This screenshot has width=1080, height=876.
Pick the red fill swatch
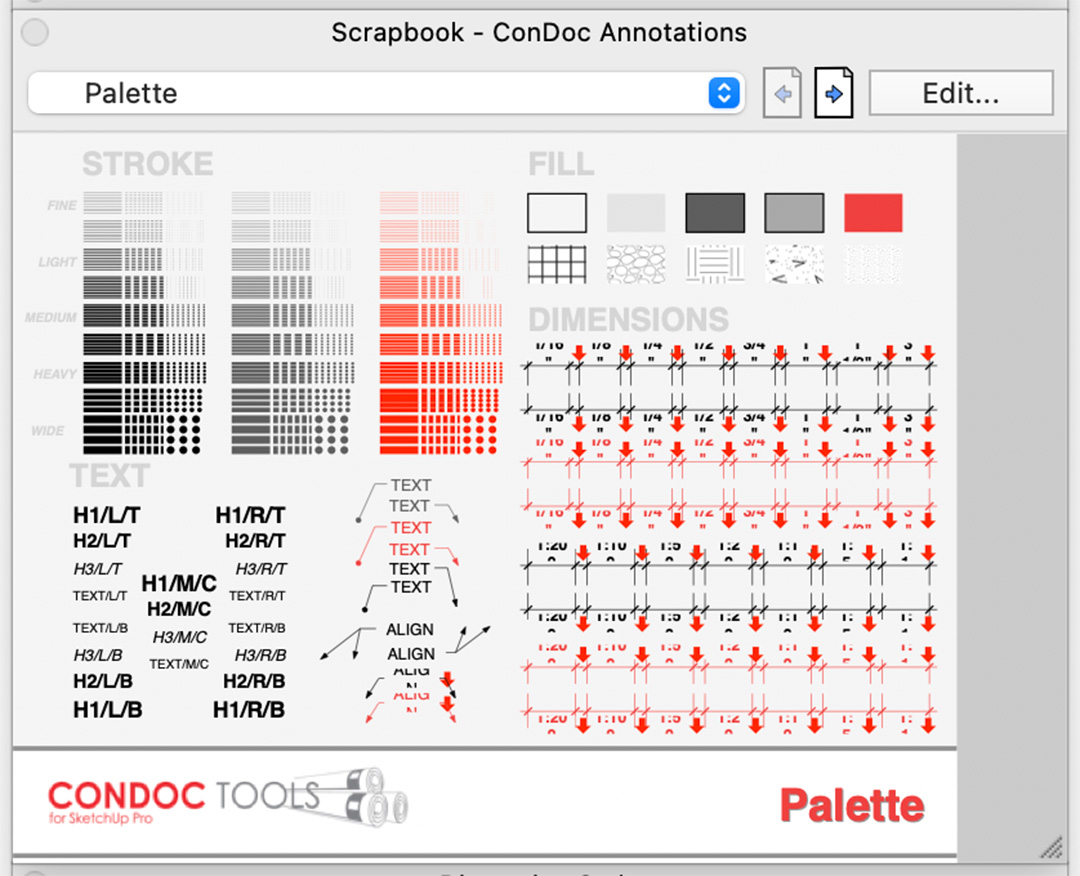pos(873,213)
